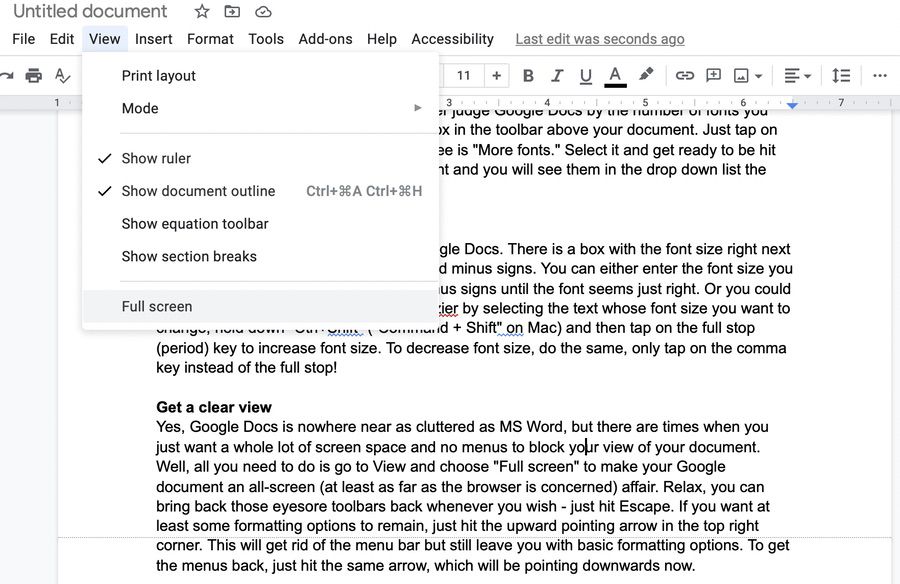900x584 pixels.
Task: Insert an image via toolbar icon
Action: click(x=741, y=75)
